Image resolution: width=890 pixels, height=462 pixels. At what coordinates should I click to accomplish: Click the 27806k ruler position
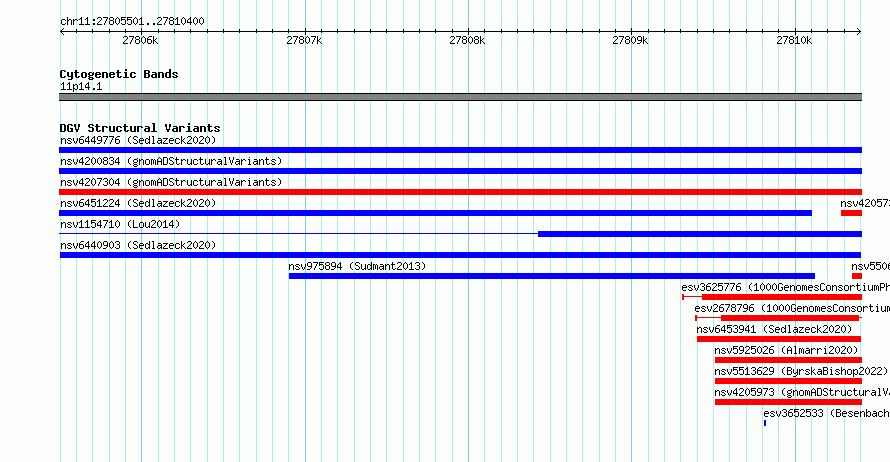coord(140,40)
